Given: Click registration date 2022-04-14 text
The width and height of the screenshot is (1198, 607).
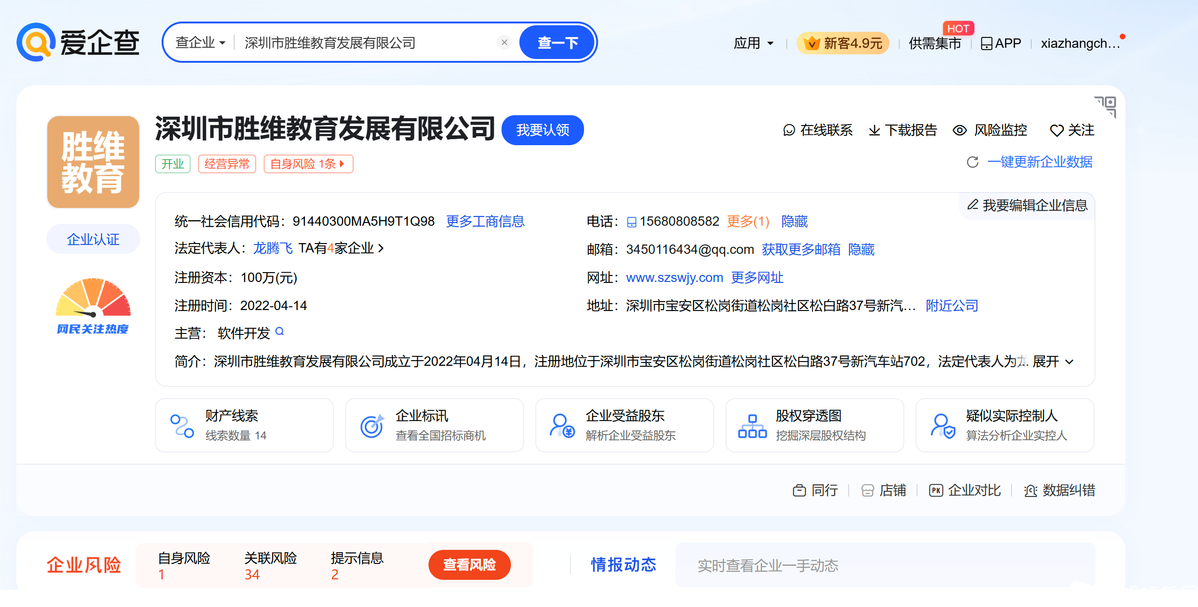Looking at the screenshot, I should [274, 306].
